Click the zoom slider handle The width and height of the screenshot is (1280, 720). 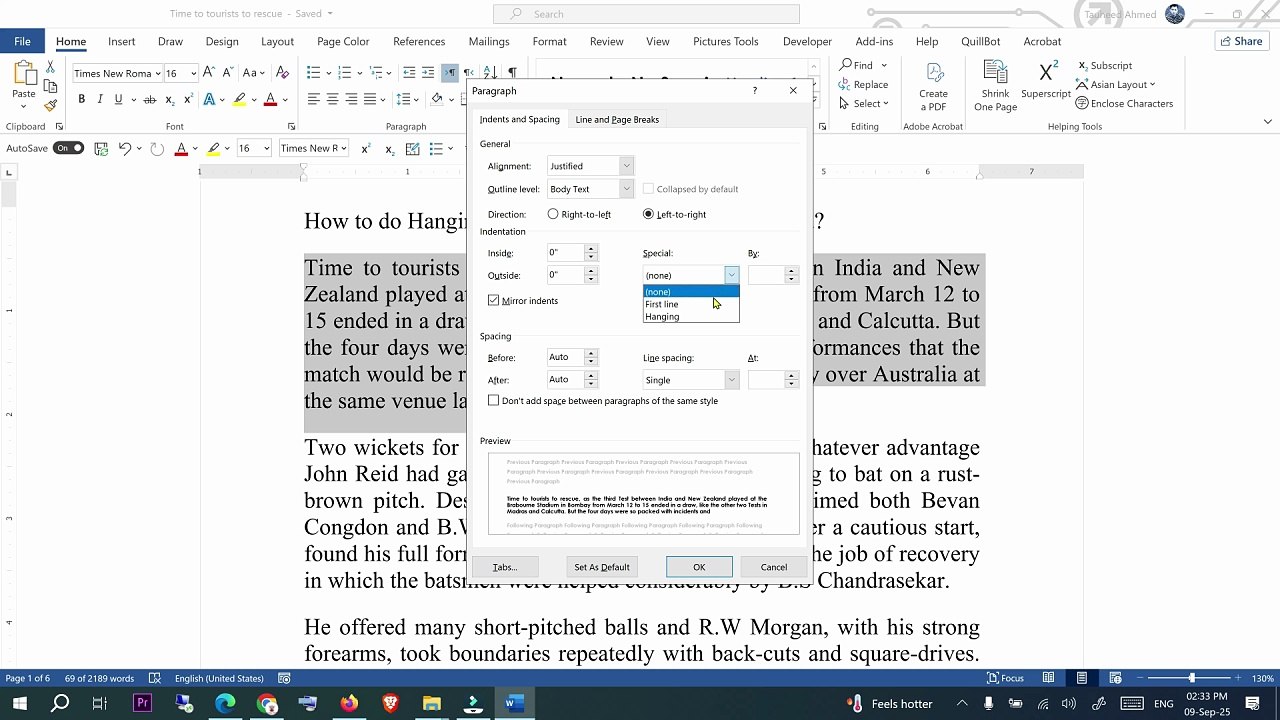(1191, 678)
